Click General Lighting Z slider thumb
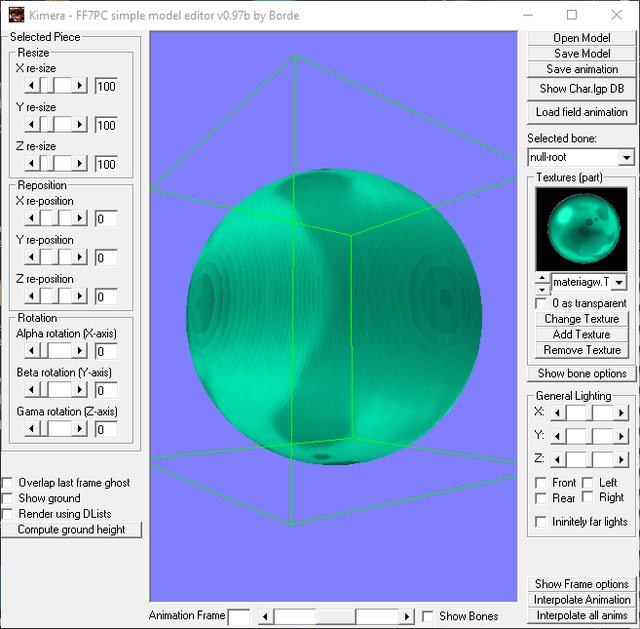The image size is (640, 629). [589, 460]
